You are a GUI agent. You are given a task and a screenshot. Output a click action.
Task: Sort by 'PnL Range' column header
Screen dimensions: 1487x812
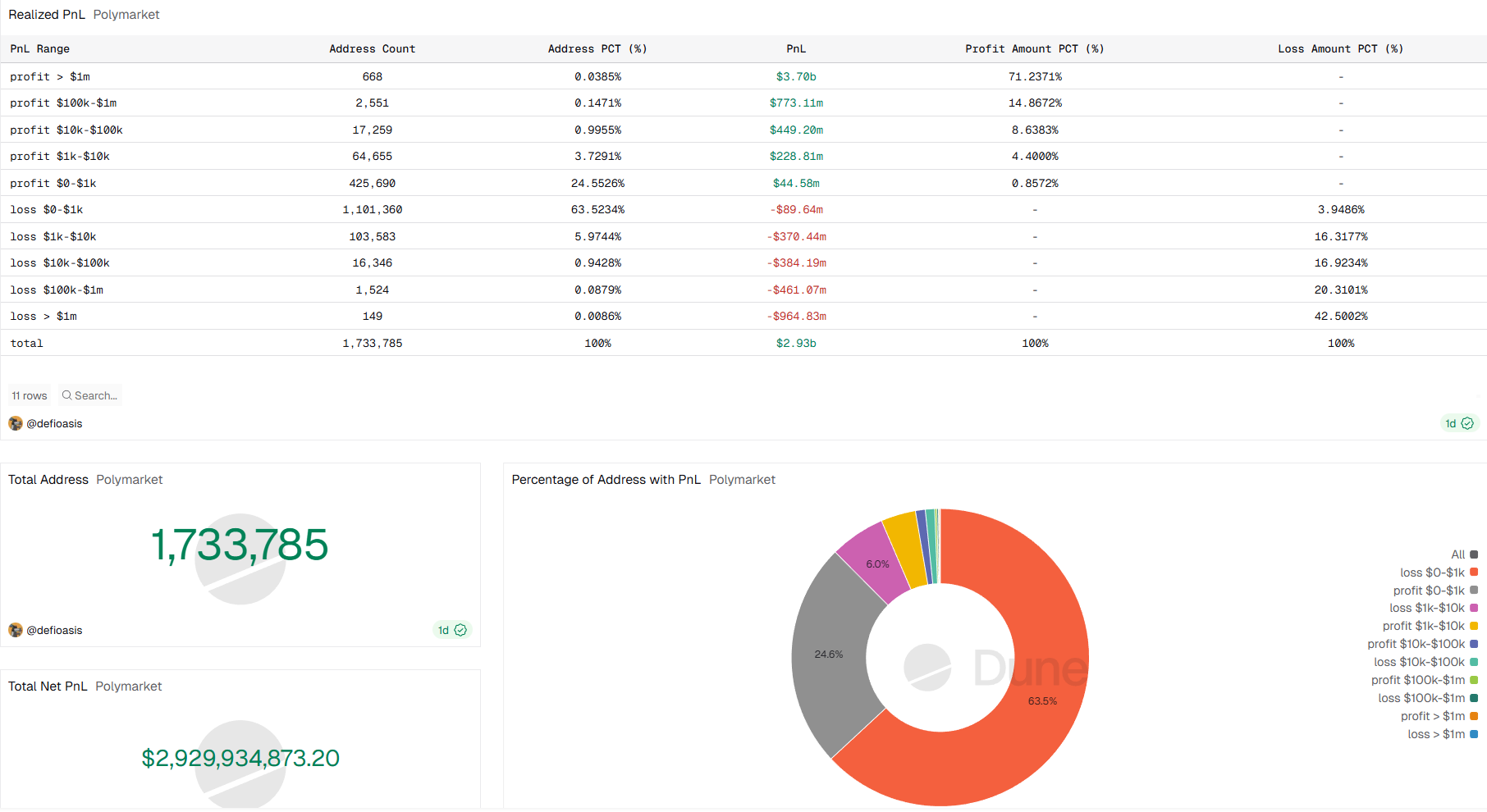tap(40, 49)
